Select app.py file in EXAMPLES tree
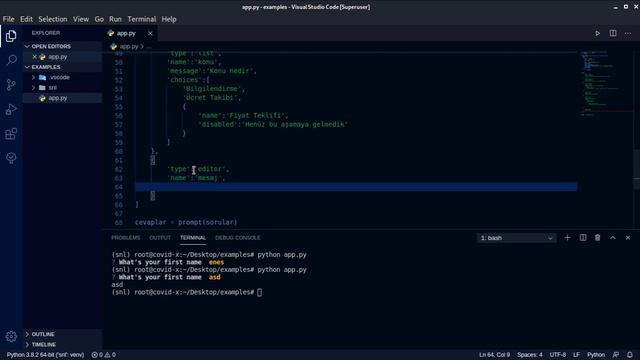 pos(62,98)
